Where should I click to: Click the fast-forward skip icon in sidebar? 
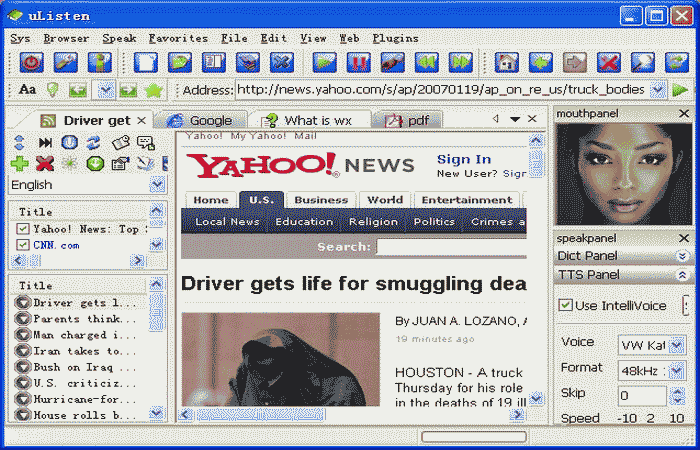point(45,143)
